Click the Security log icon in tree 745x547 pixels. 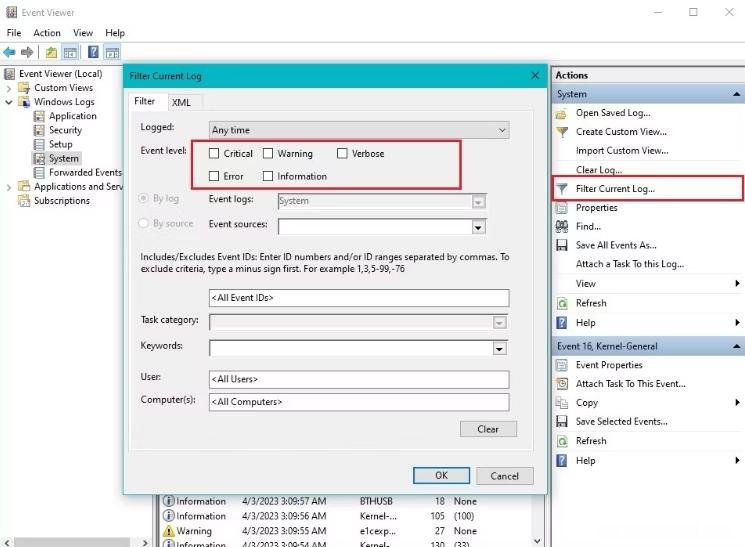[x=39, y=130]
